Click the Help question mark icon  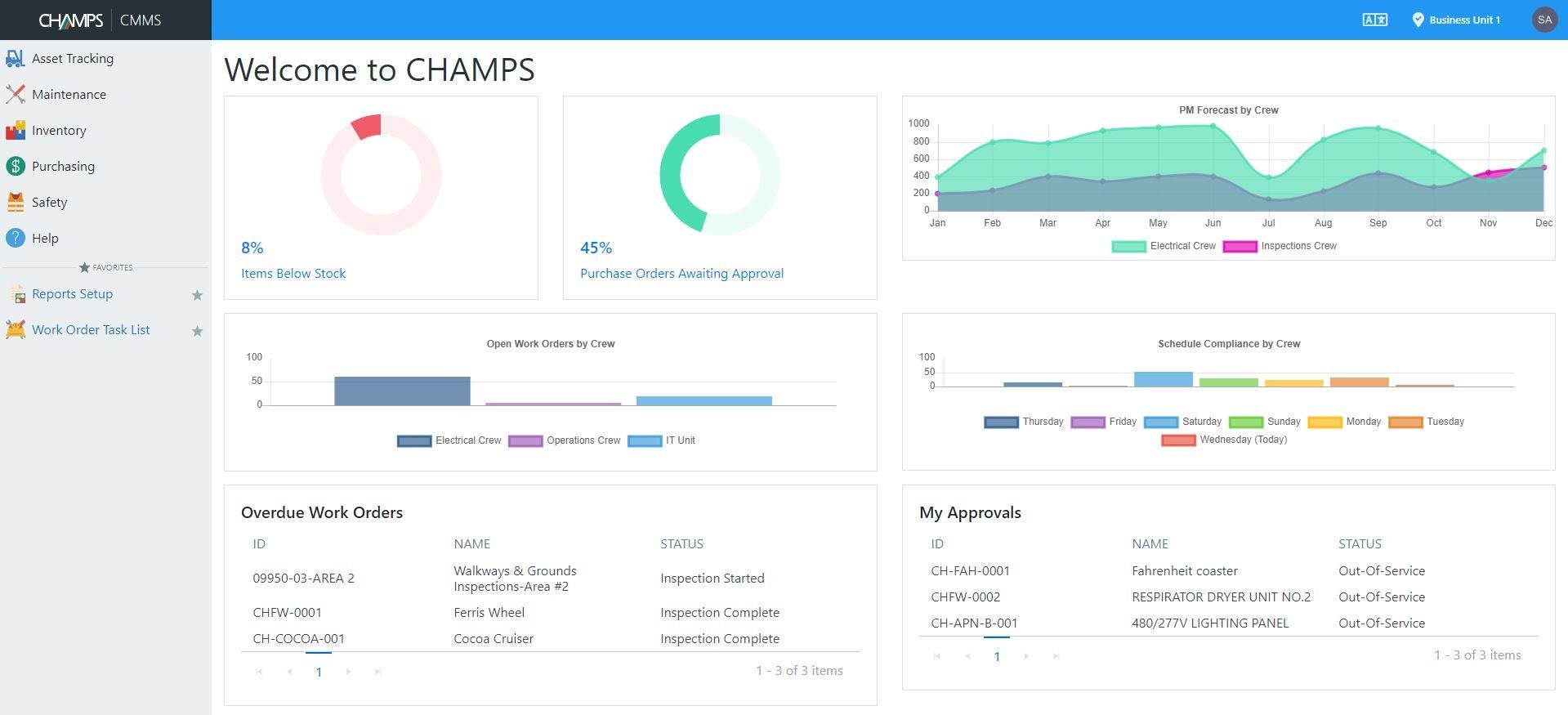15,239
